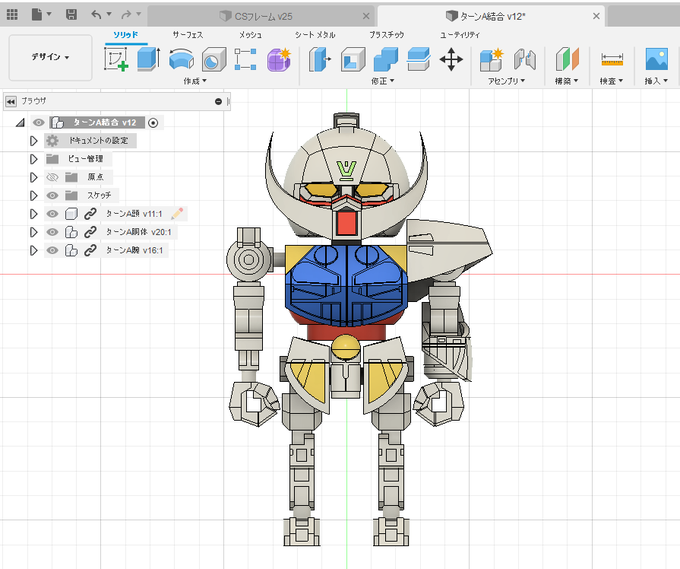
Task: Open the 挿入 dropdown menu
Action: point(656,81)
